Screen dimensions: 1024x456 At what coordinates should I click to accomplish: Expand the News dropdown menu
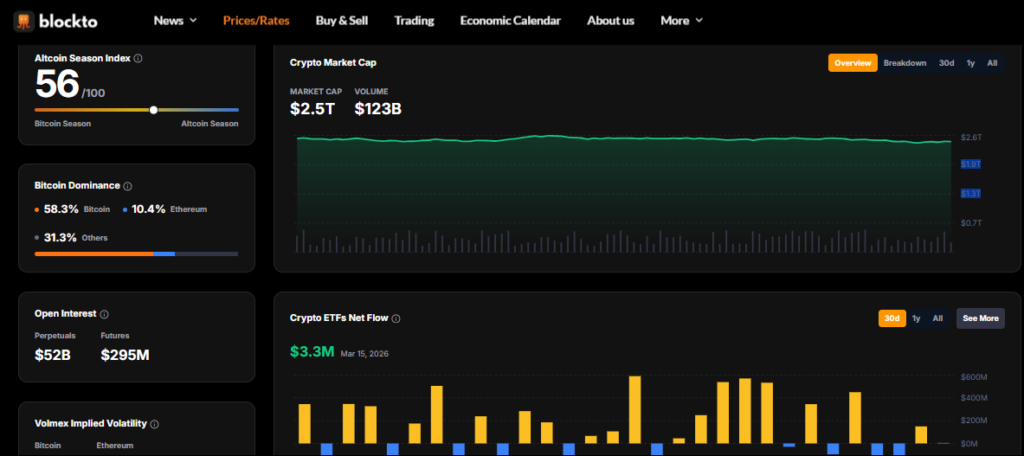coord(175,20)
